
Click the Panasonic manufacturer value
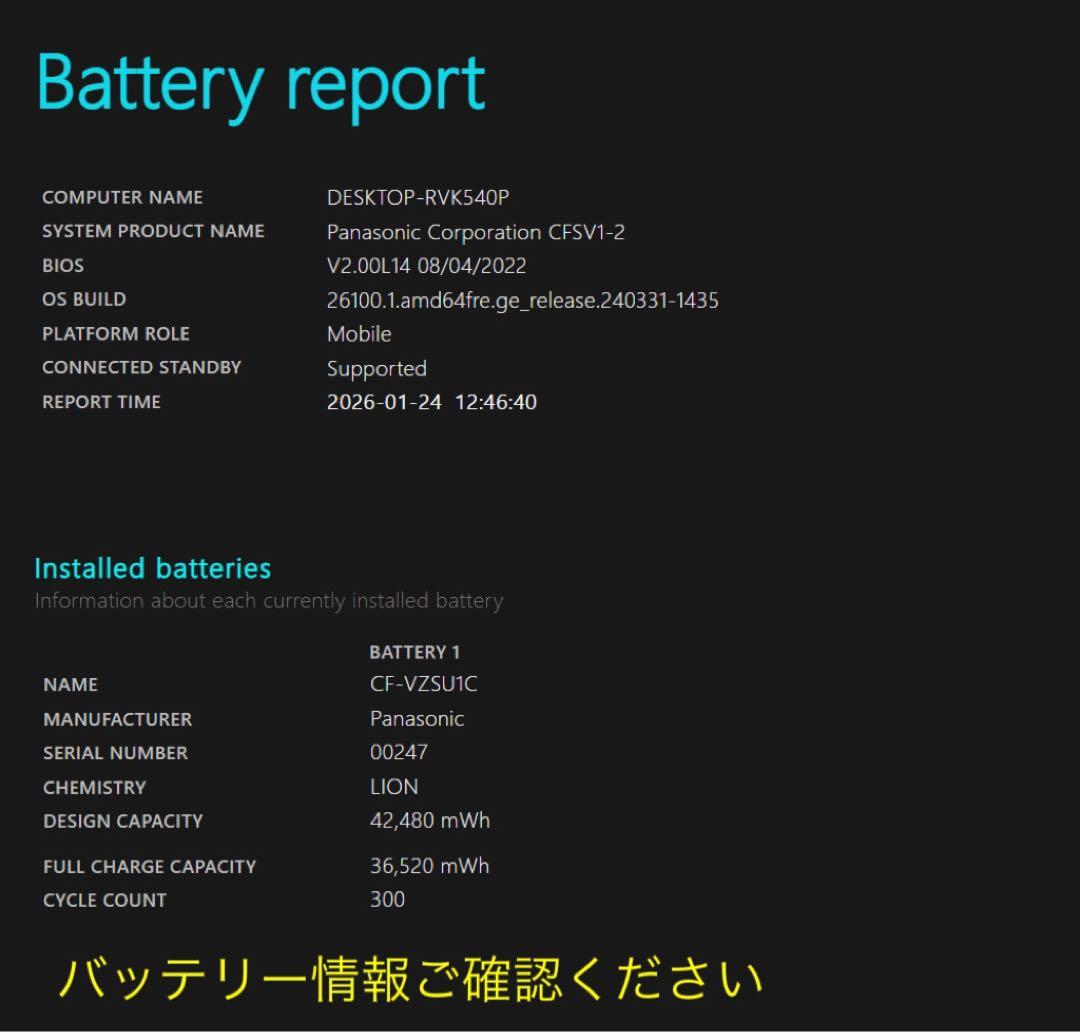(x=416, y=718)
